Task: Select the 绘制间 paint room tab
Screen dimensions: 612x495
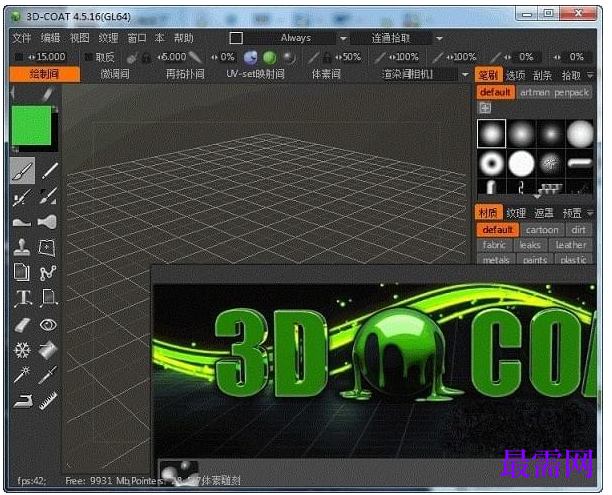Action: (x=45, y=74)
